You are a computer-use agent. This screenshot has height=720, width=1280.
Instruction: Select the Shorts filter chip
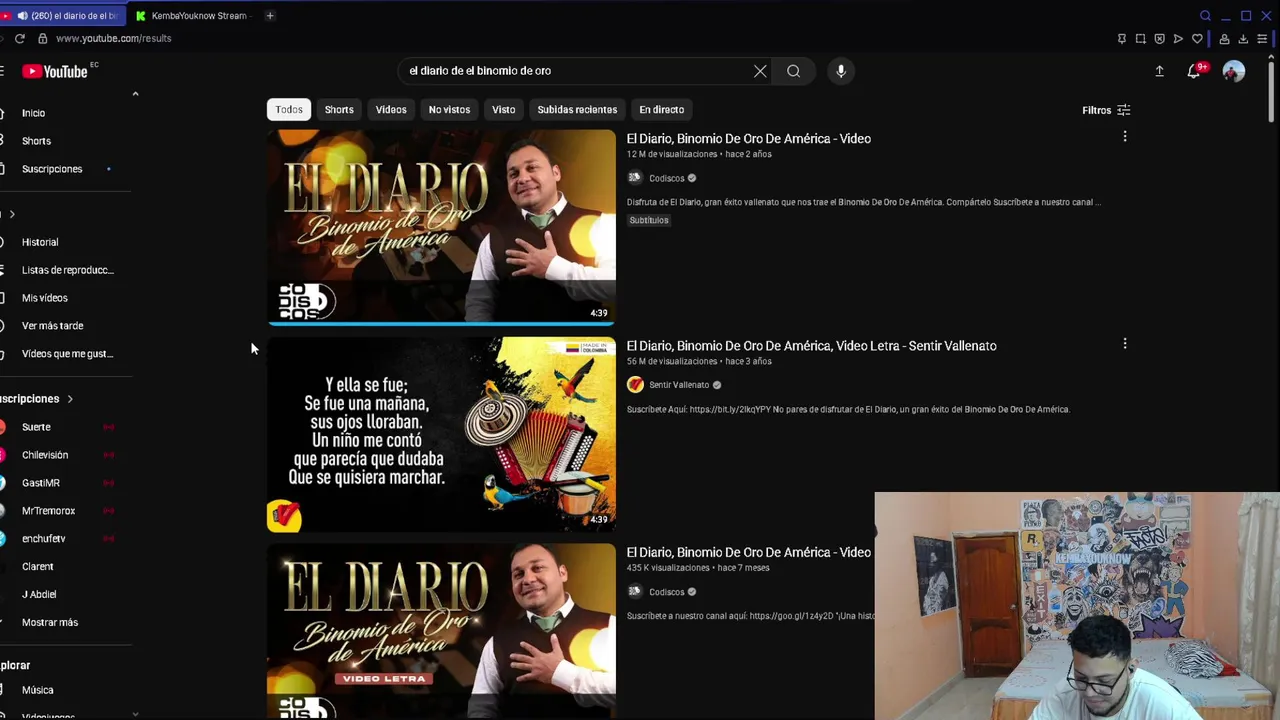(x=339, y=110)
